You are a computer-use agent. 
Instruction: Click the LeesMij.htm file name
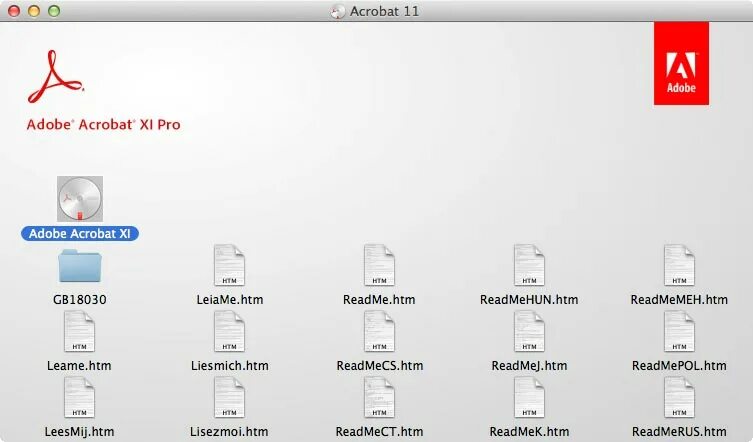[79, 431]
